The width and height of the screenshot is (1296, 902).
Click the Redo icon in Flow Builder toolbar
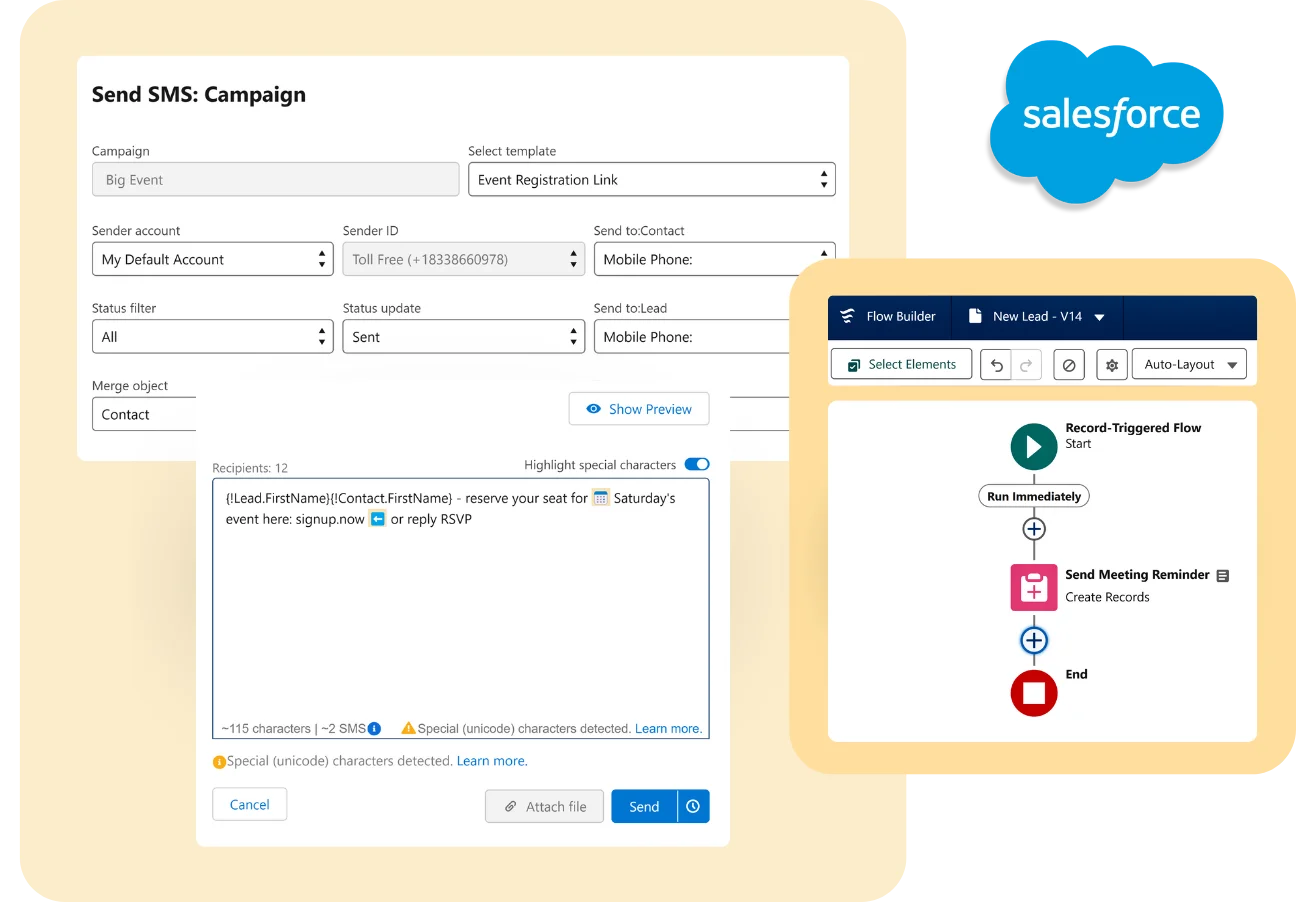(1024, 364)
